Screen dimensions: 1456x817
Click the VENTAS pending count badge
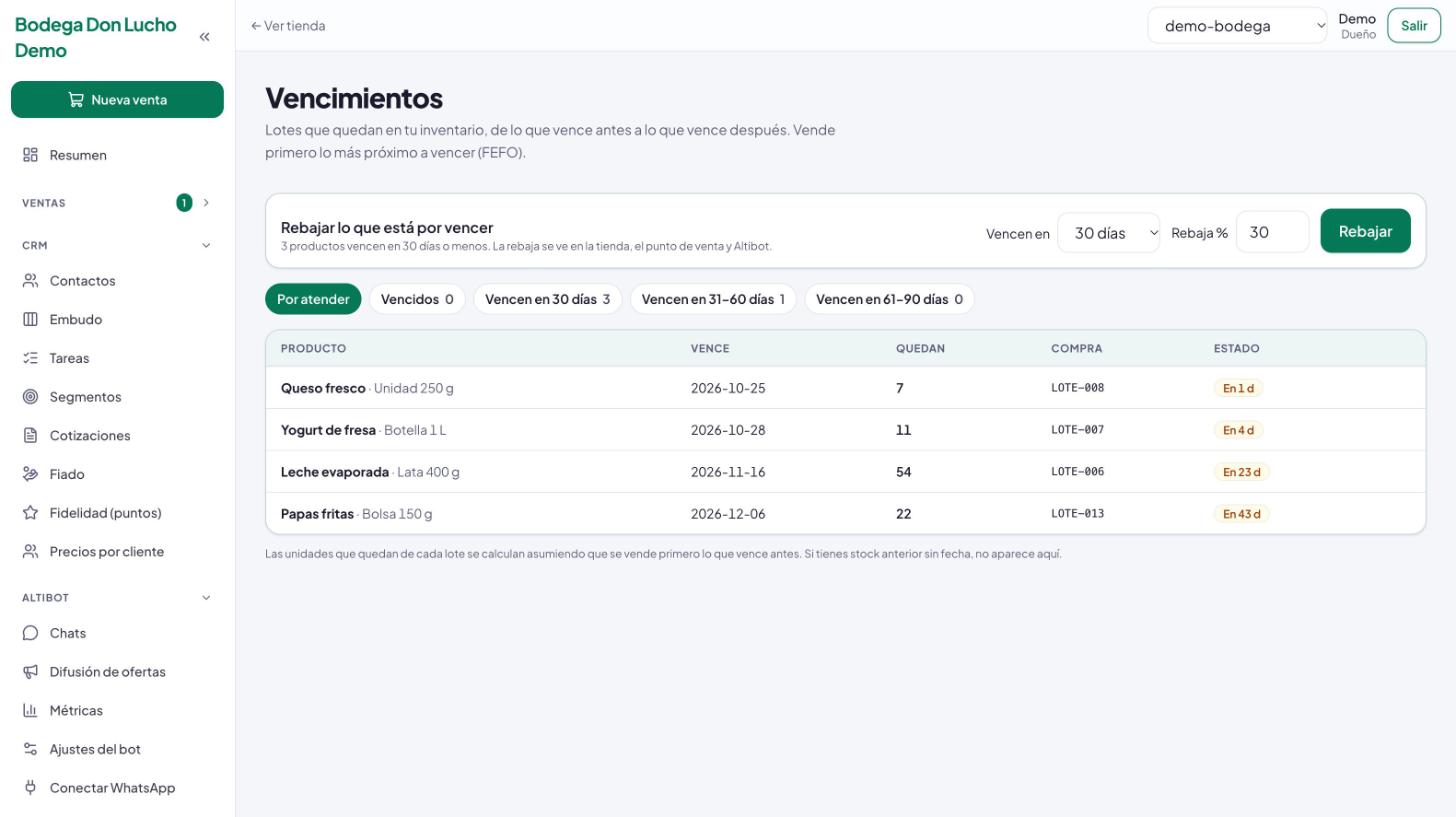[x=184, y=203]
